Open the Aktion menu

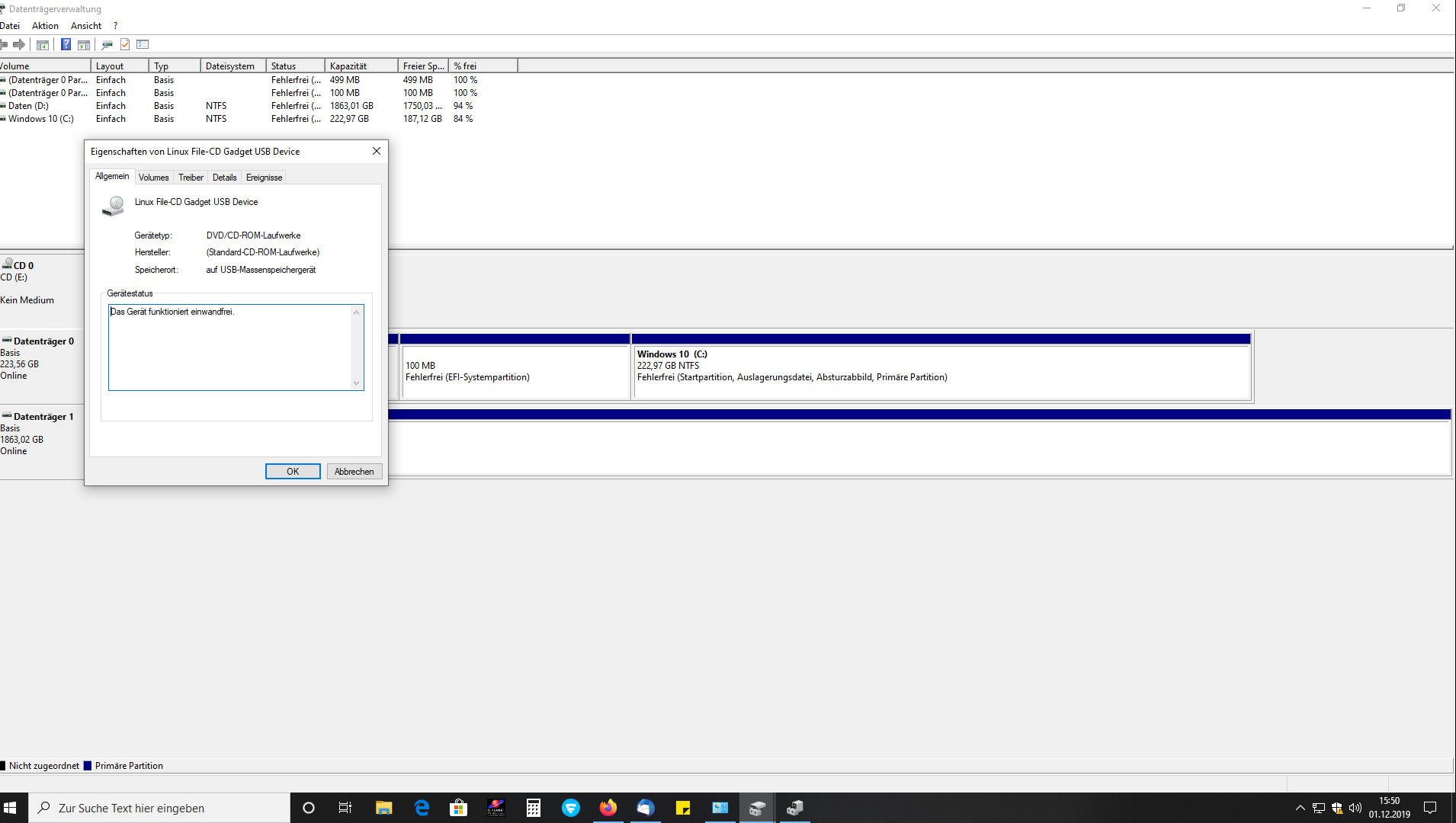pyautogui.click(x=45, y=26)
